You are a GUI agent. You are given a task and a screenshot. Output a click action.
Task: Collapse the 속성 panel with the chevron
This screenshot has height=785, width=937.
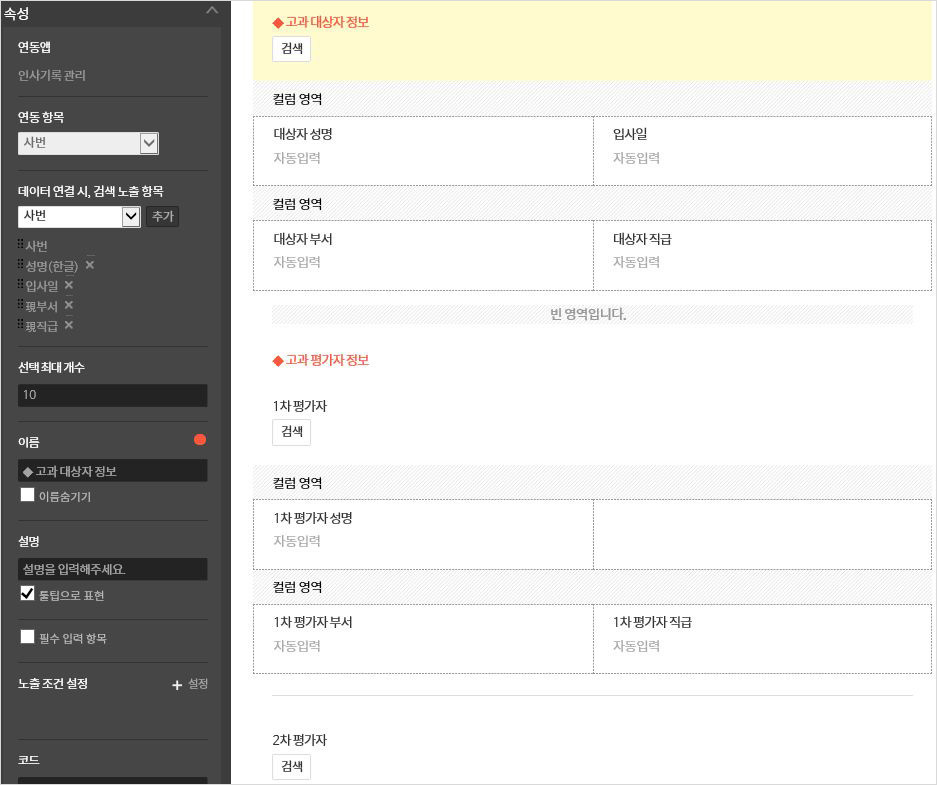click(211, 10)
